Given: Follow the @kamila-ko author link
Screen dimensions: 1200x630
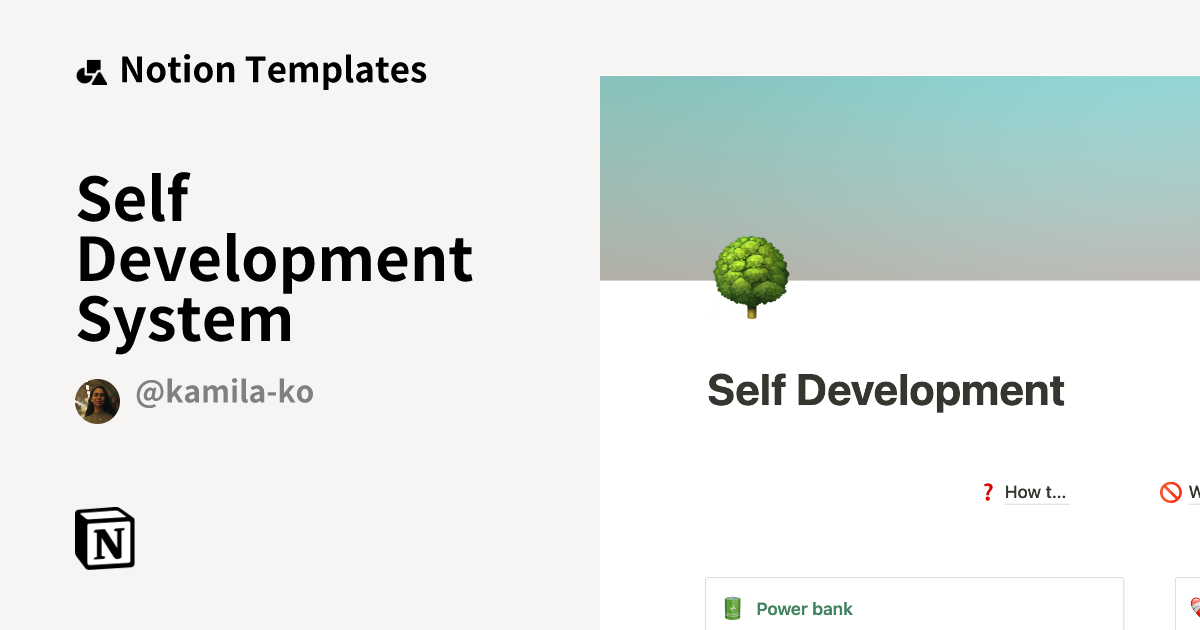Looking at the screenshot, I should click(x=224, y=392).
